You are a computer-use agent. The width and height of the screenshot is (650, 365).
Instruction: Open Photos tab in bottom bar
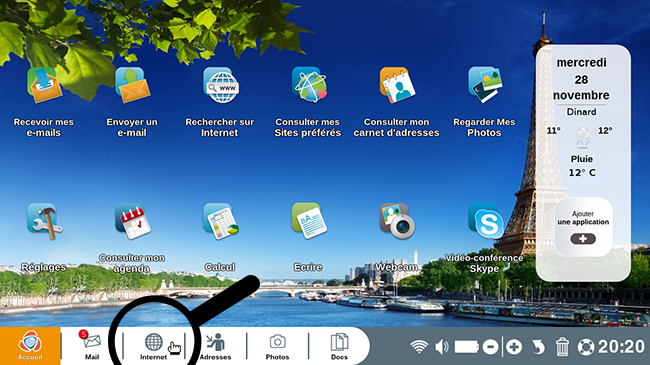[x=277, y=346]
